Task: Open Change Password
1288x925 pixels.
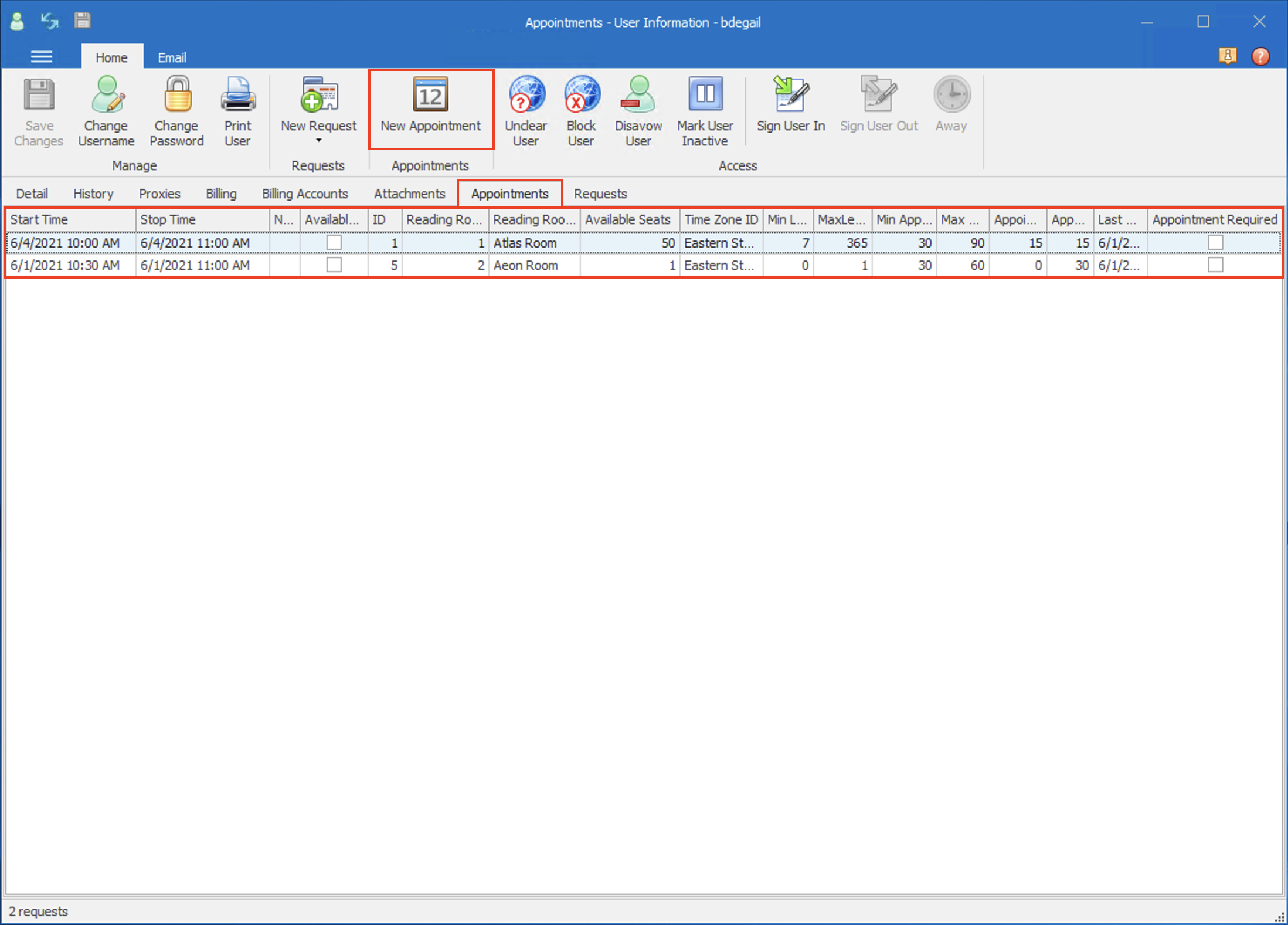Action: click(x=176, y=111)
